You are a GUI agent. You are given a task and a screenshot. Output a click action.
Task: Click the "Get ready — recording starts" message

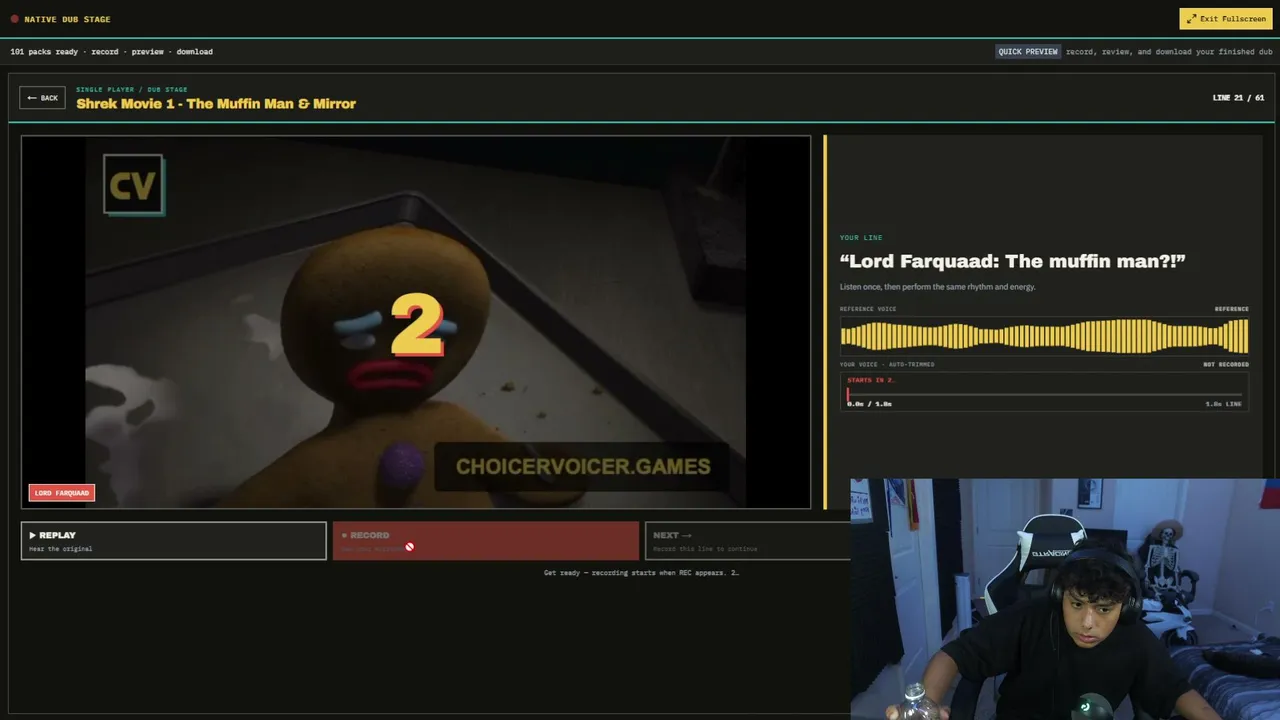(x=641, y=573)
